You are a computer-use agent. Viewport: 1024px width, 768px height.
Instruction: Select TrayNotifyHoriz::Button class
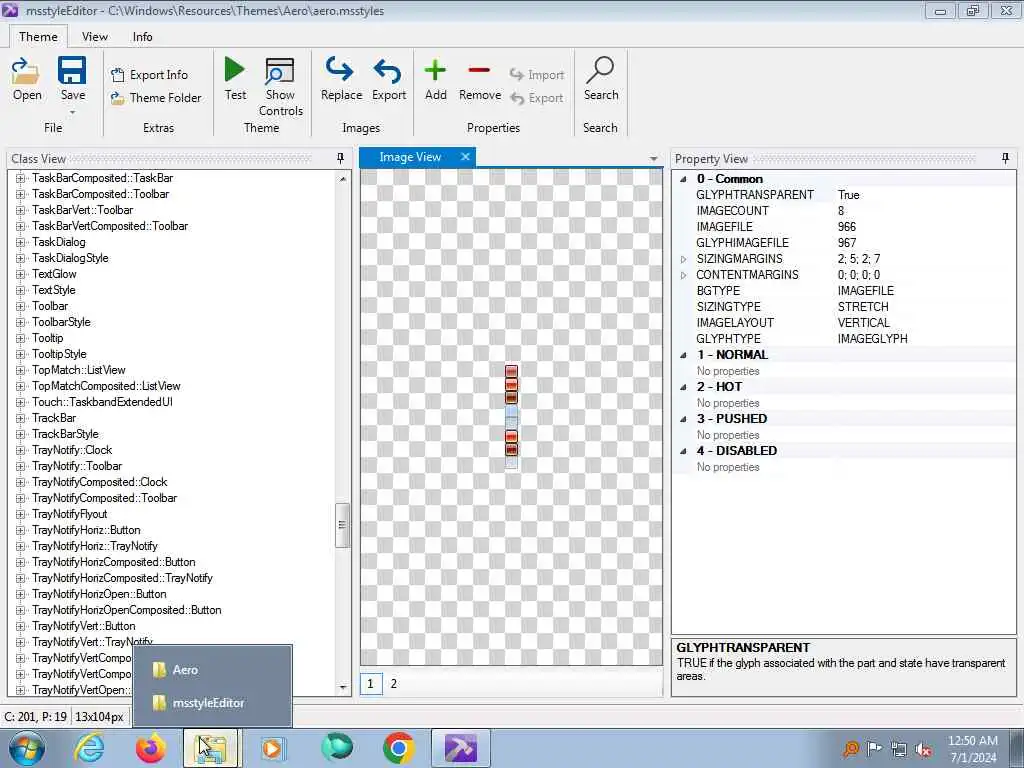(x=86, y=530)
